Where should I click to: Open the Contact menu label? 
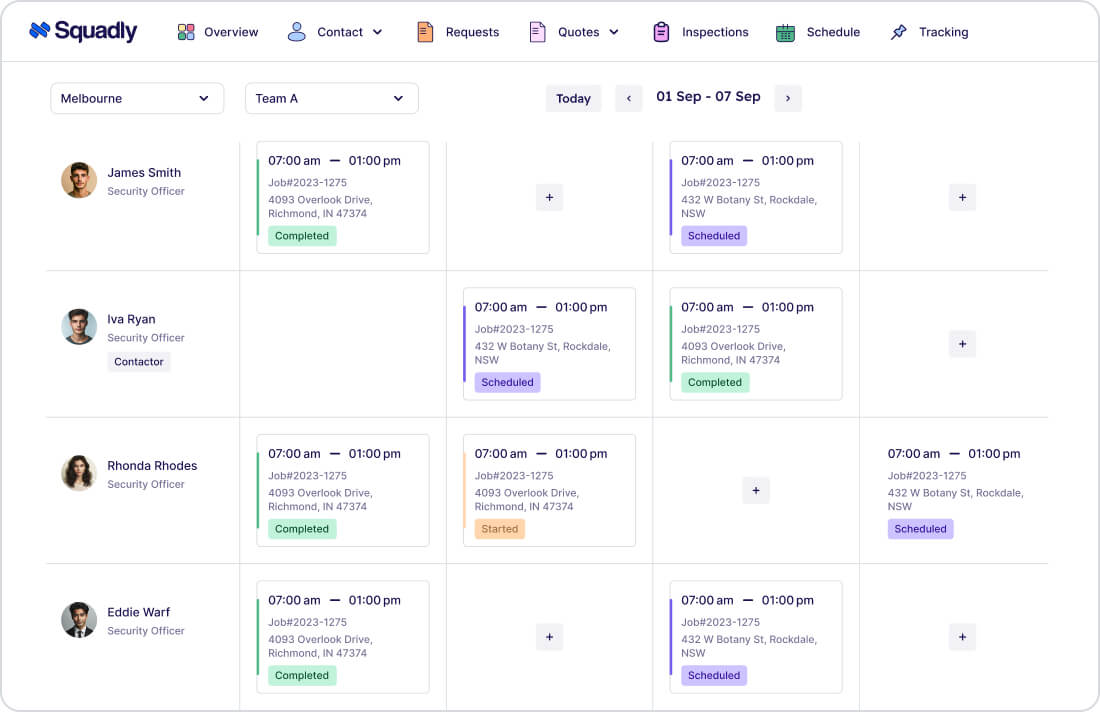(x=340, y=32)
